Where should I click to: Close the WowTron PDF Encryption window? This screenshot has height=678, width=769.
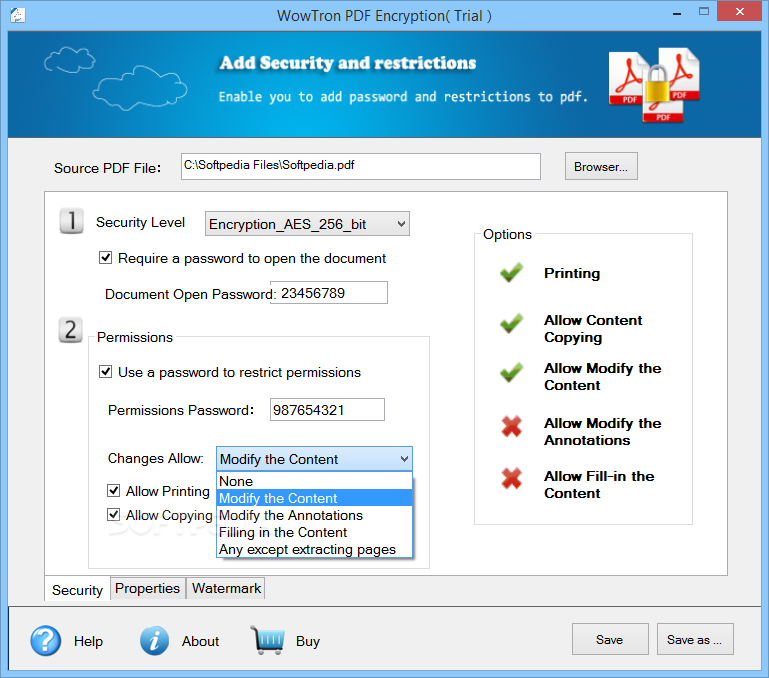coord(740,12)
